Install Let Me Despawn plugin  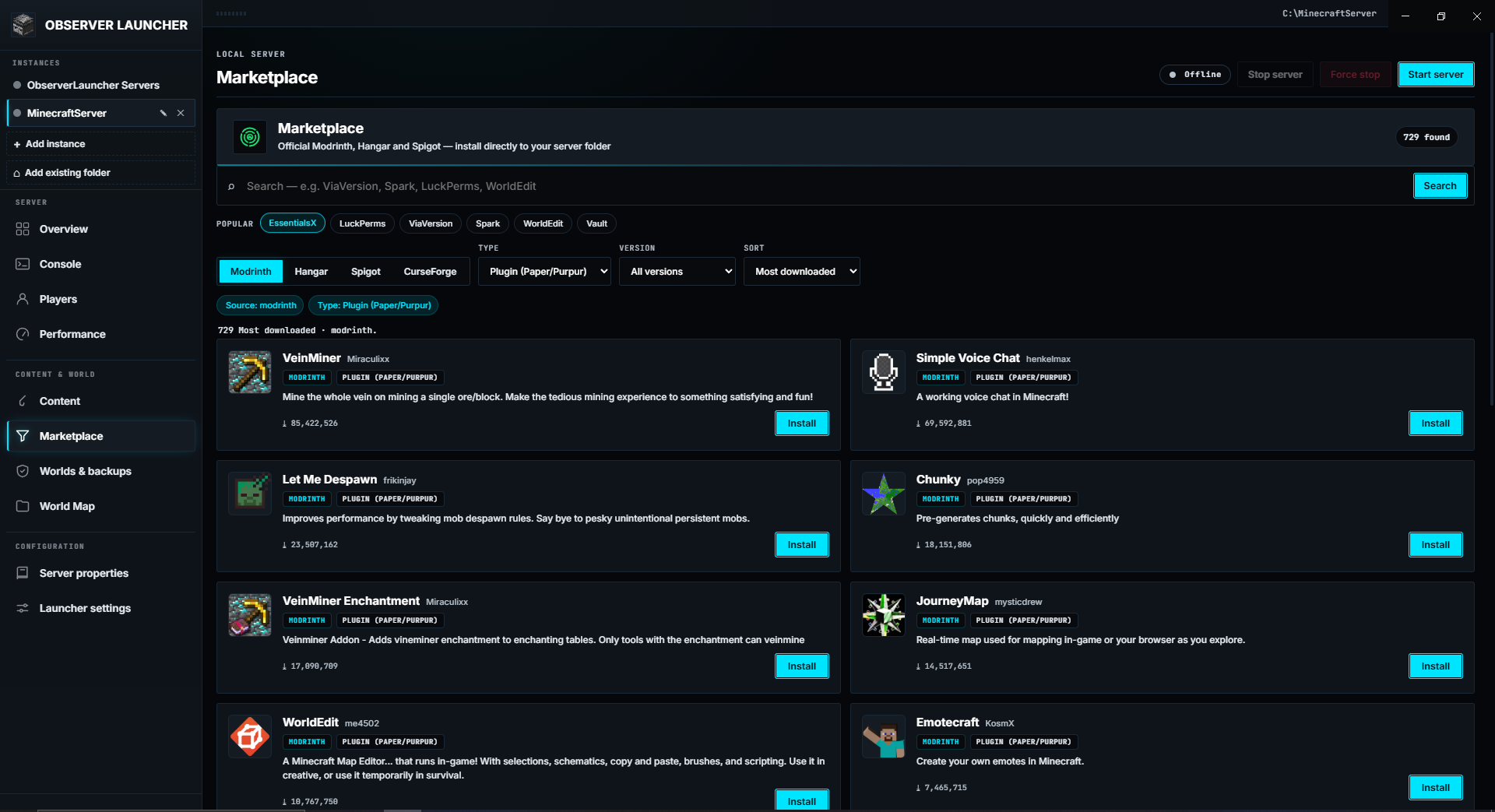pyautogui.click(x=802, y=545)
